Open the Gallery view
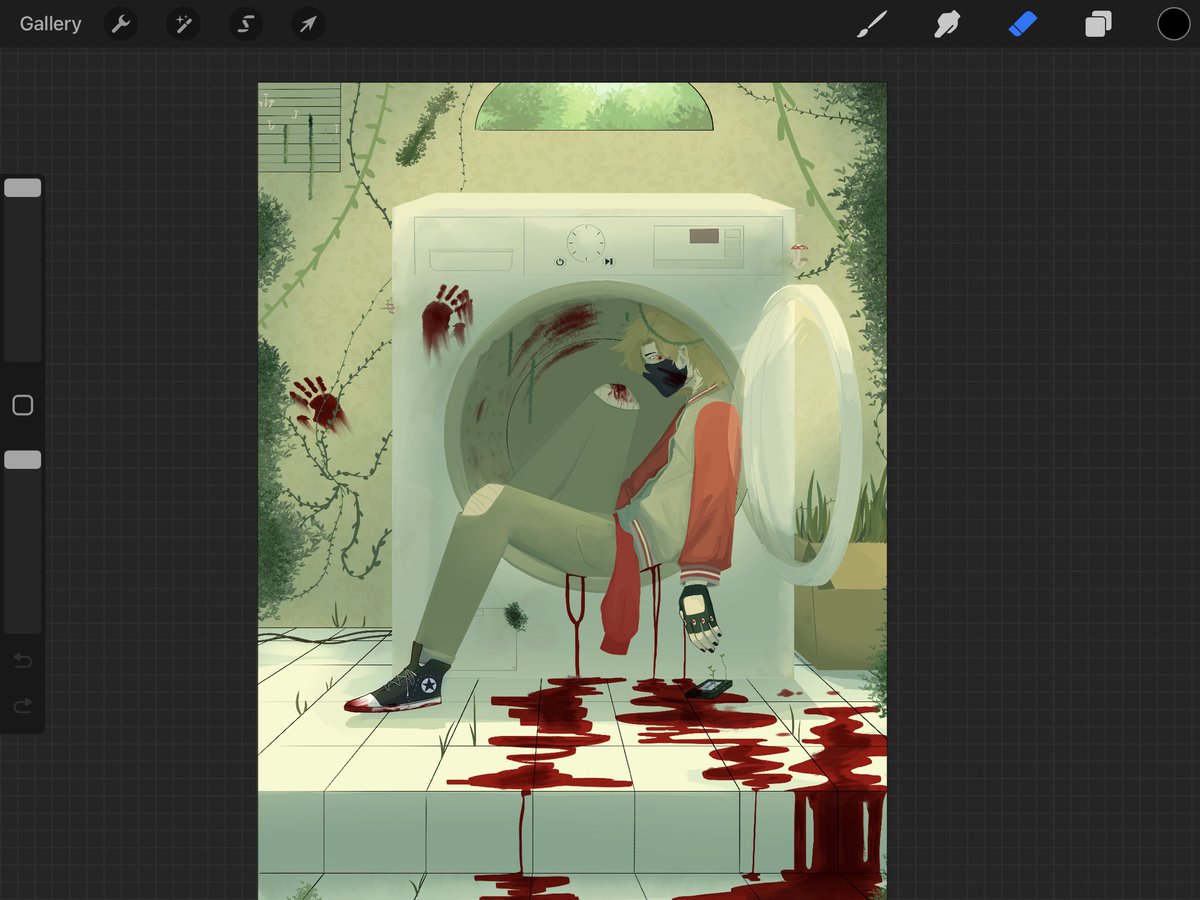Image resolution: width=1200 pixels, height=900 pixels. 50,24
